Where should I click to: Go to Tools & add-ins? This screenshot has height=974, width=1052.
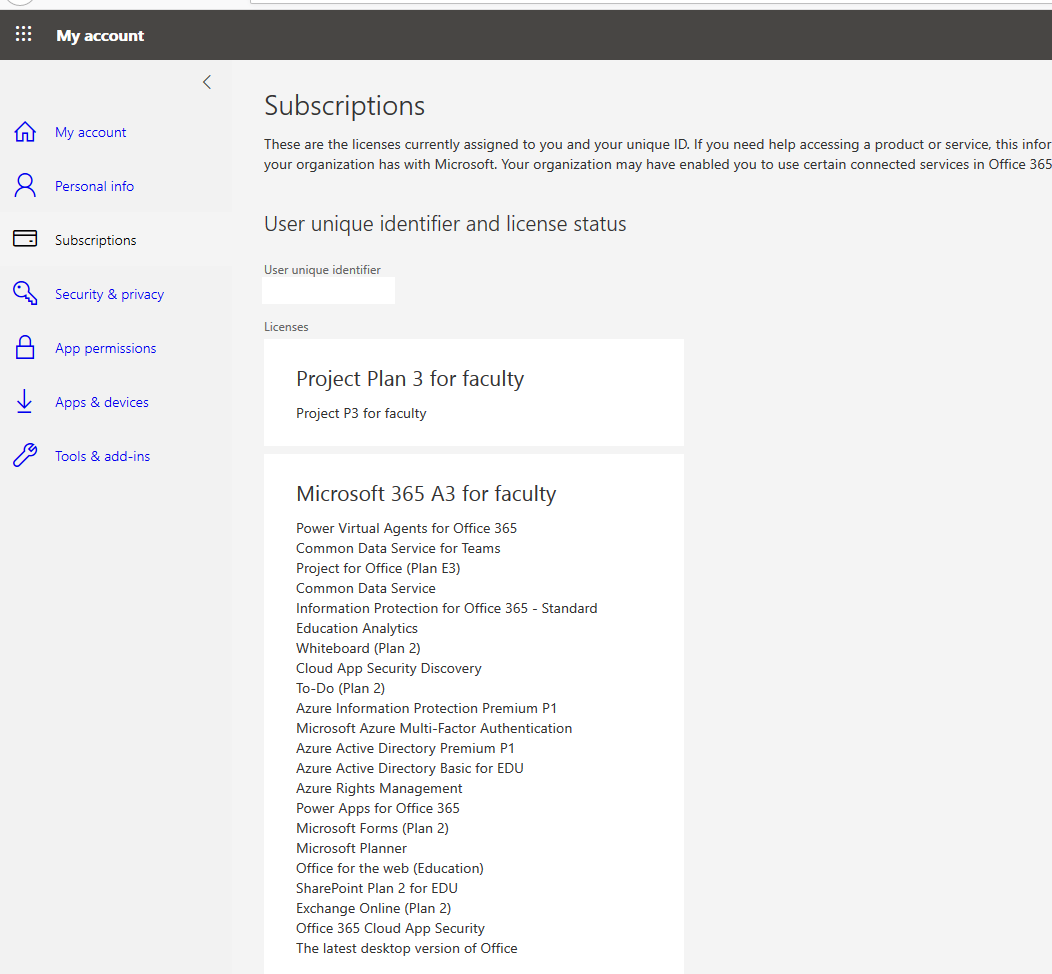tap(103, 456)
